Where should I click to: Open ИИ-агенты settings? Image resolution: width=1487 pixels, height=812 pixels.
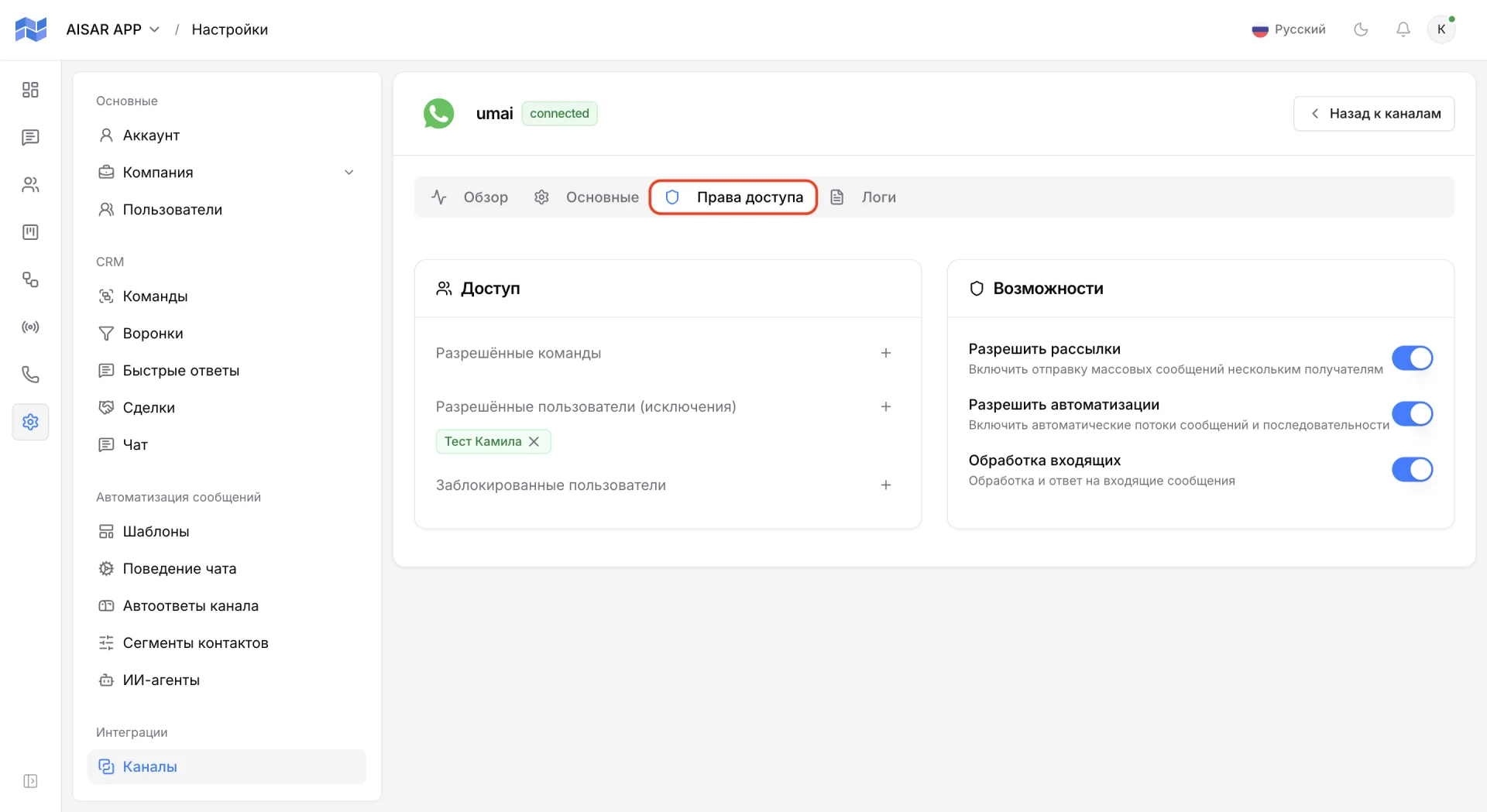pos(226,680)
